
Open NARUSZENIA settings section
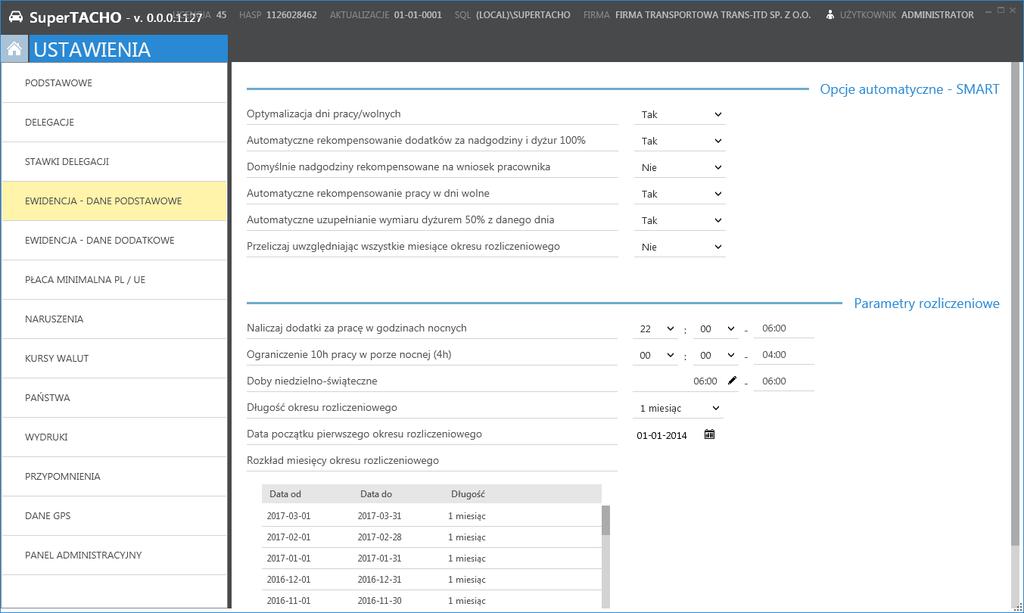(114, 319)
